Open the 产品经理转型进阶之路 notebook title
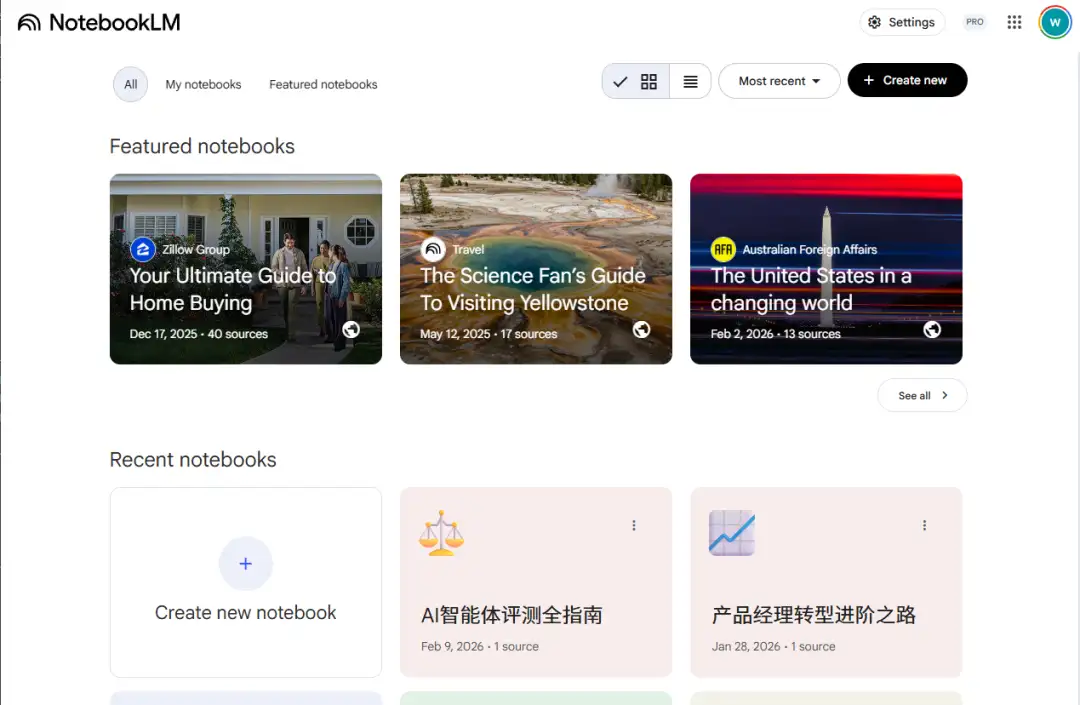 click(813, 615)
